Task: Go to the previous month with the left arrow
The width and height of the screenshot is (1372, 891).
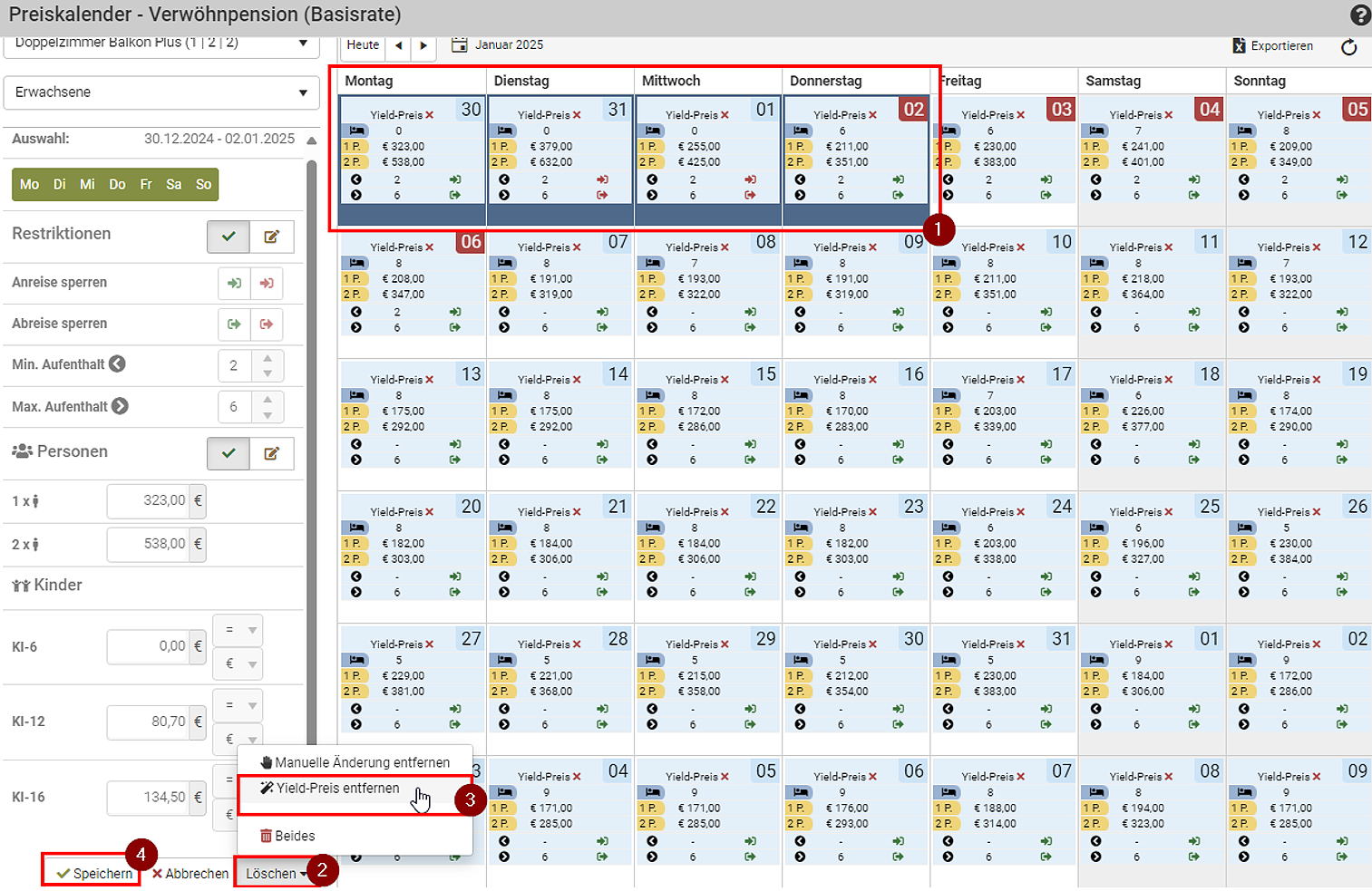Action: (399, 45)
